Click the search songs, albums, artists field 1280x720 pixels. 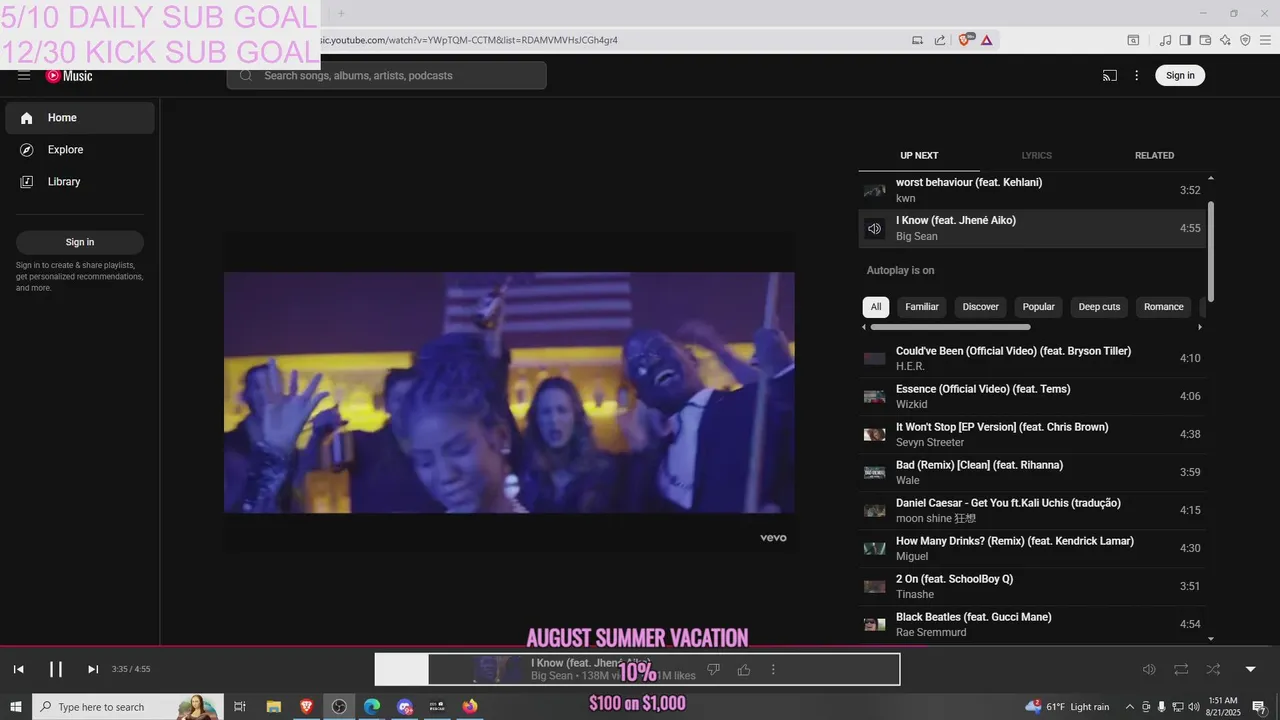(x=387, y=76)
